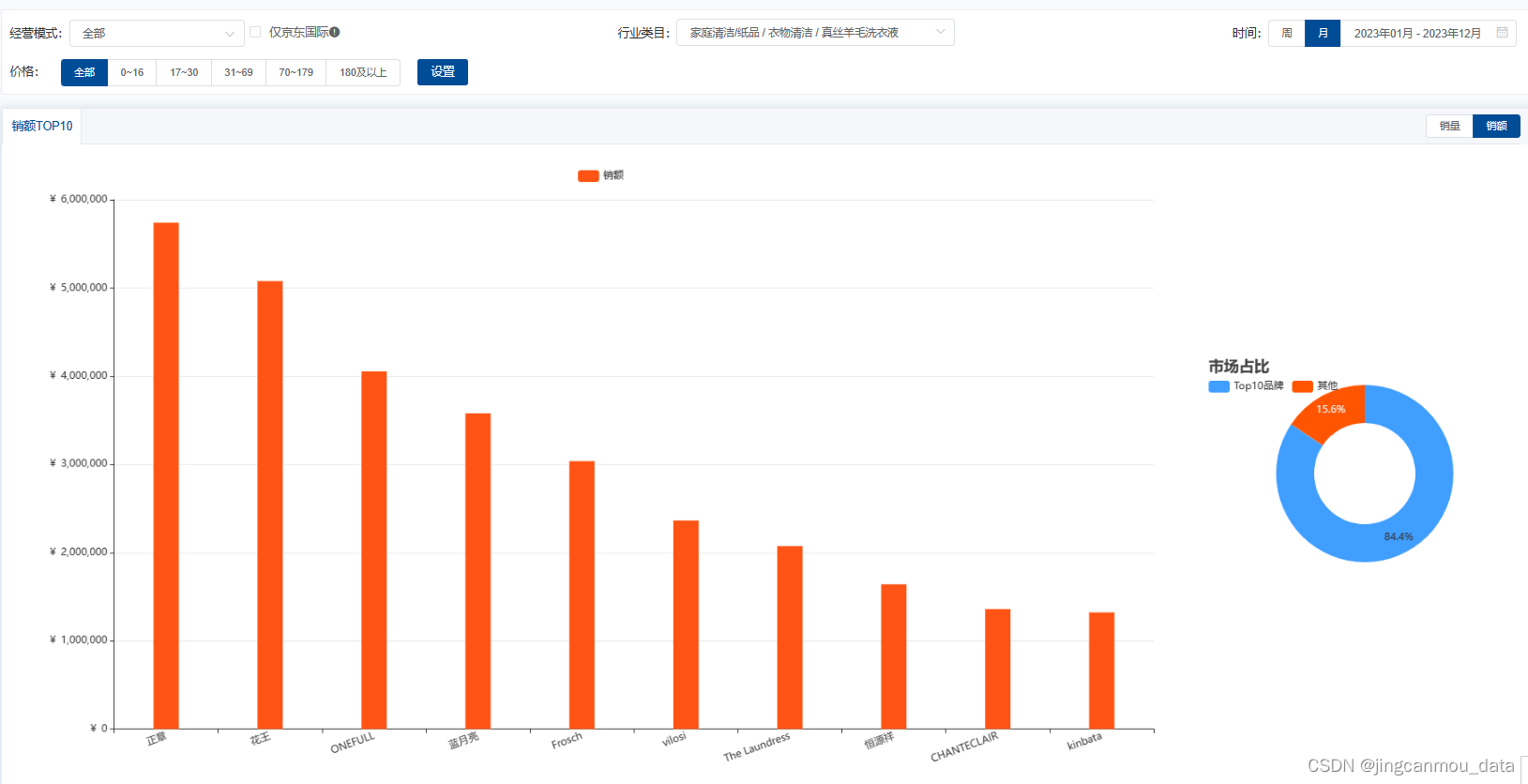Select the 全部 price filter
The width and height of the screenshot is (1528, 784).
(84, 72)
